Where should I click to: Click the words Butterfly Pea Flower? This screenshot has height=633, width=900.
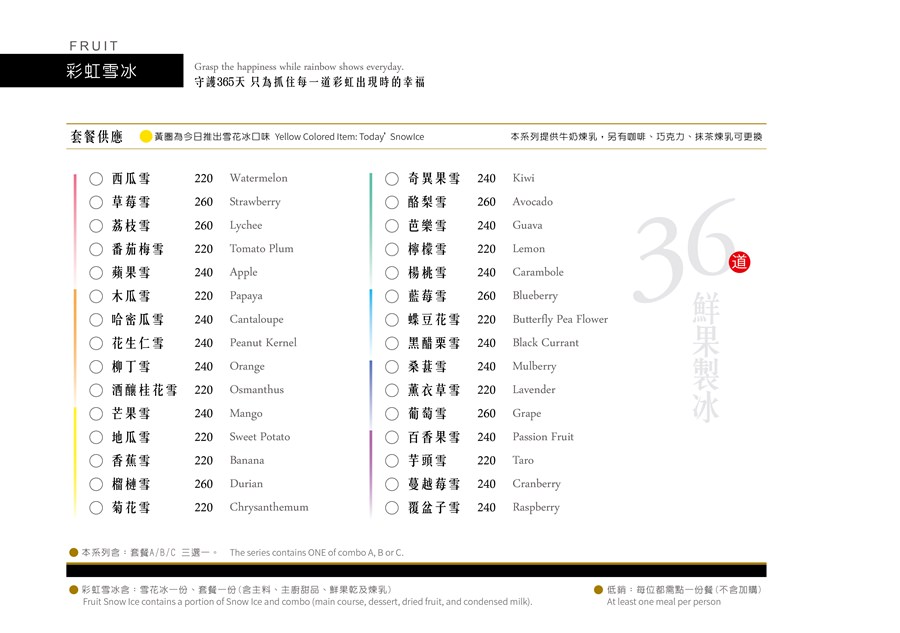pyautogui.click(x=560, y=320)
